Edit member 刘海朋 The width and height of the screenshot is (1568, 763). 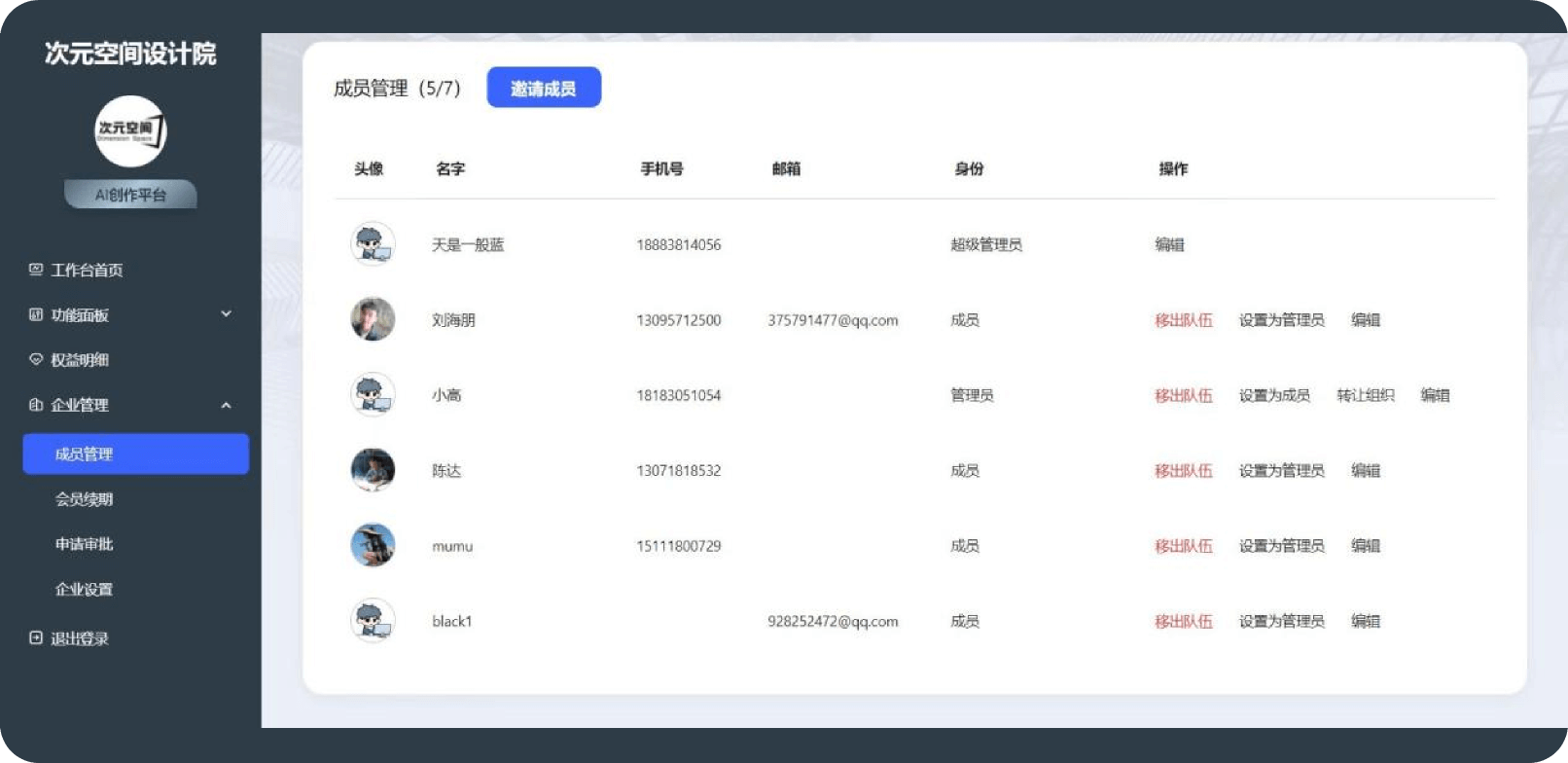click(1366, 319)
